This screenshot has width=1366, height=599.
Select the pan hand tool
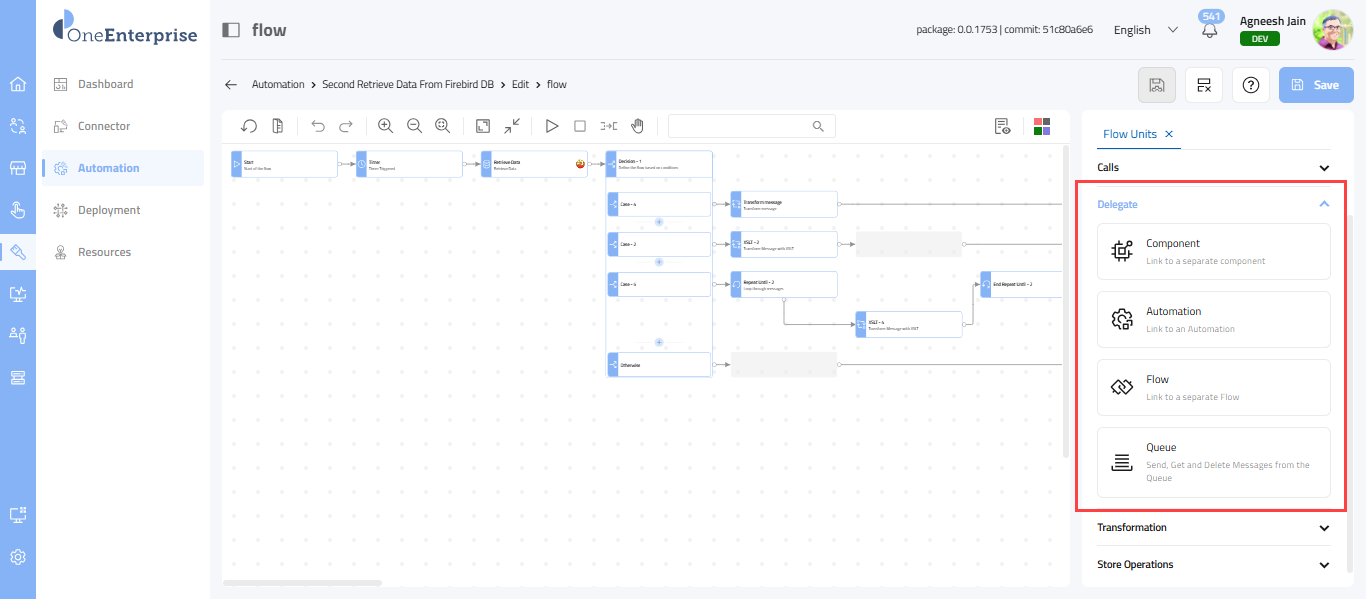(637, 126)
